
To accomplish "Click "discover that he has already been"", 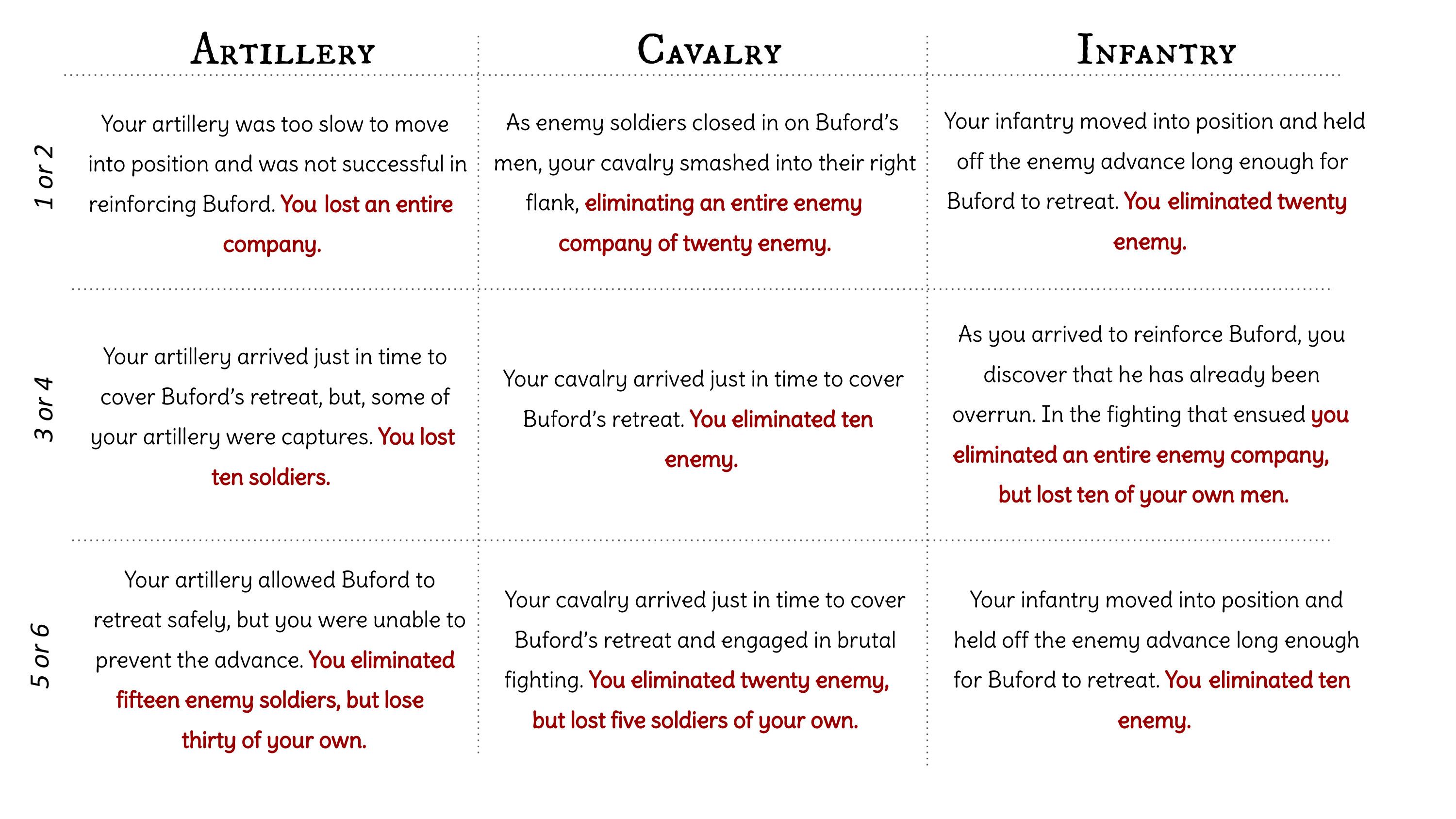I will pos(1151,375).
